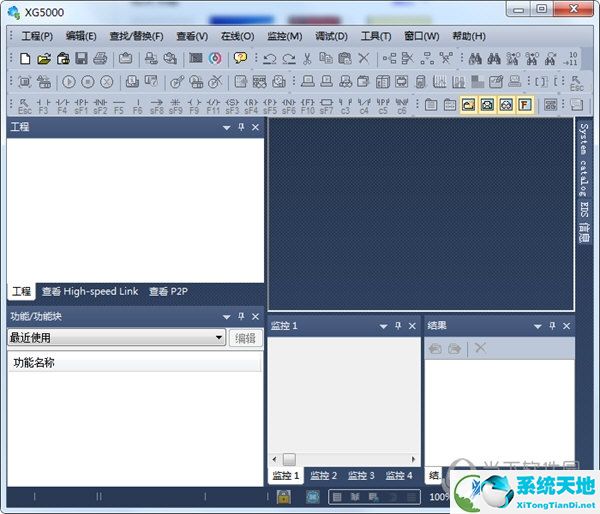Insert output coil F9
600x514 pixels.
[194, 106]
